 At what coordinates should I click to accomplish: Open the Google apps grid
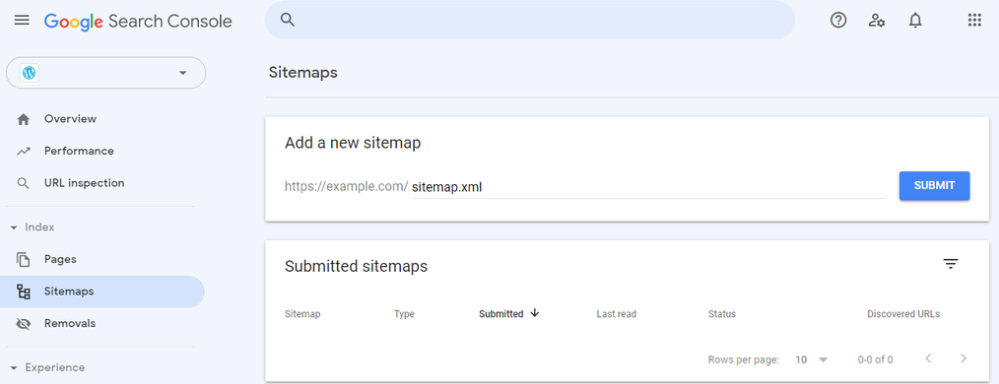(x=974, y=20)
